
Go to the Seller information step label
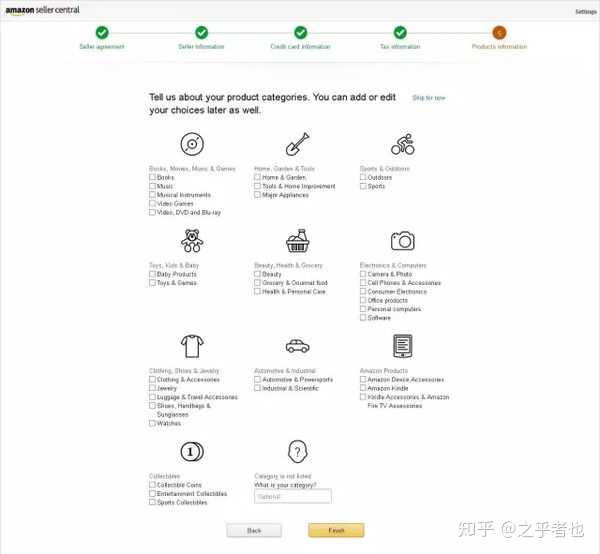(x=201, y=47)
